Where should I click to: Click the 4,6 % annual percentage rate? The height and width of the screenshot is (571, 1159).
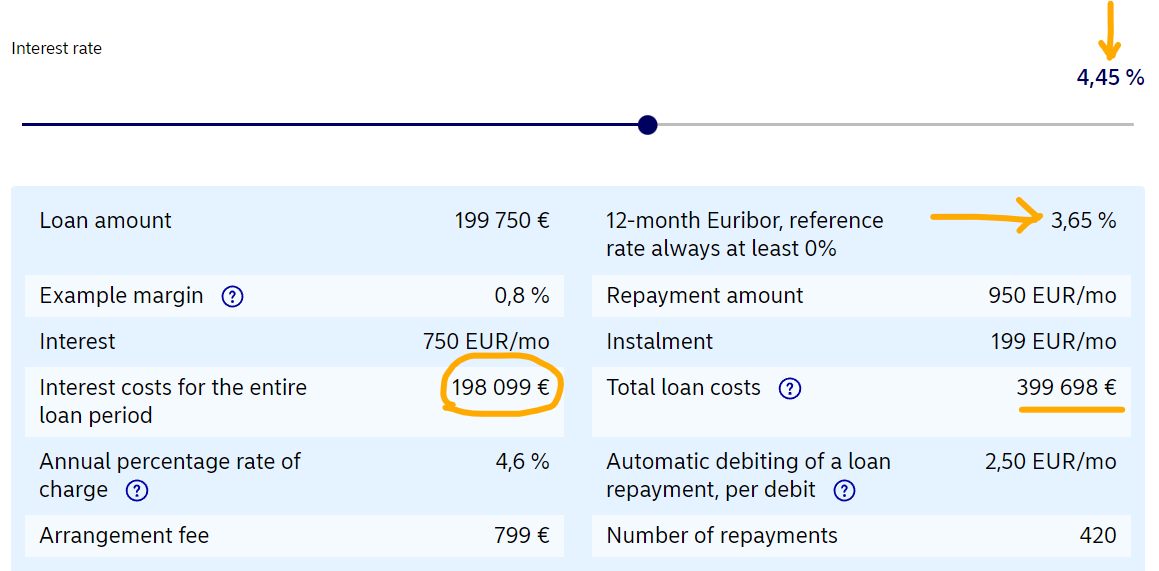click(x=522, y=461)
